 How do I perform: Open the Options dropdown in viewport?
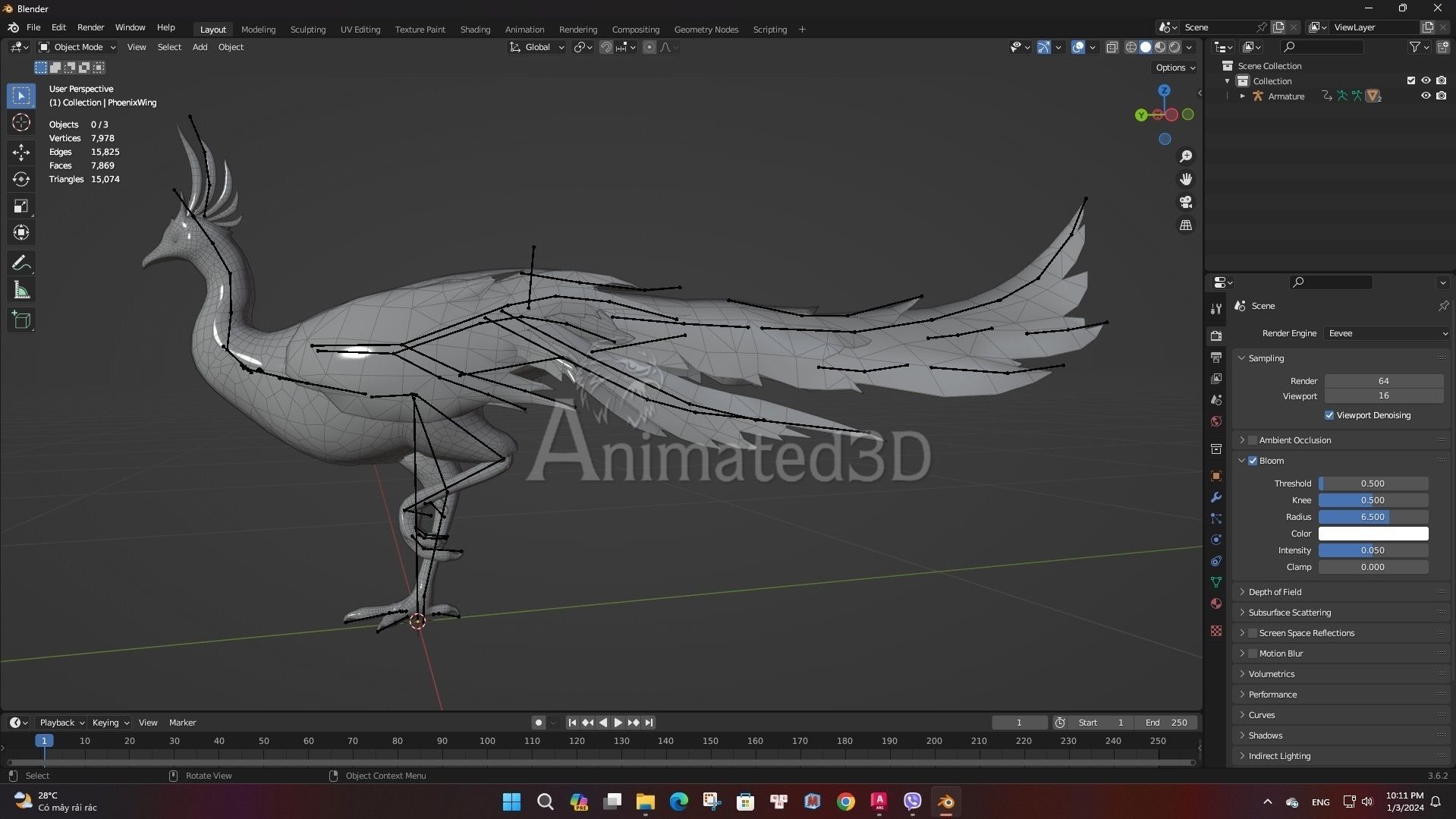(1175, 68)
